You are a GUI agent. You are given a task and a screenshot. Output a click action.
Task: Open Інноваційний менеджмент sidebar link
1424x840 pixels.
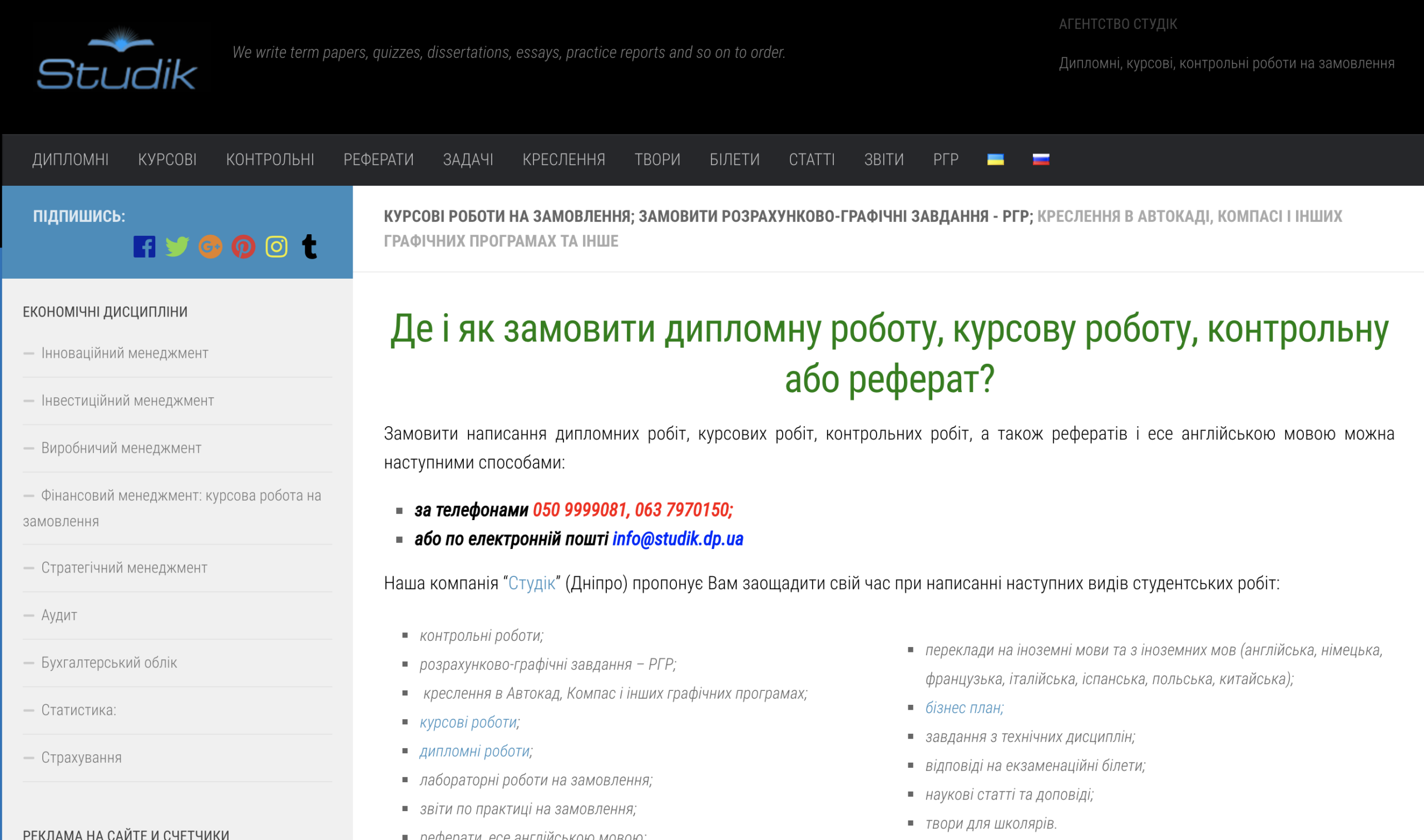pyautogui.click(x=125, y=353)
